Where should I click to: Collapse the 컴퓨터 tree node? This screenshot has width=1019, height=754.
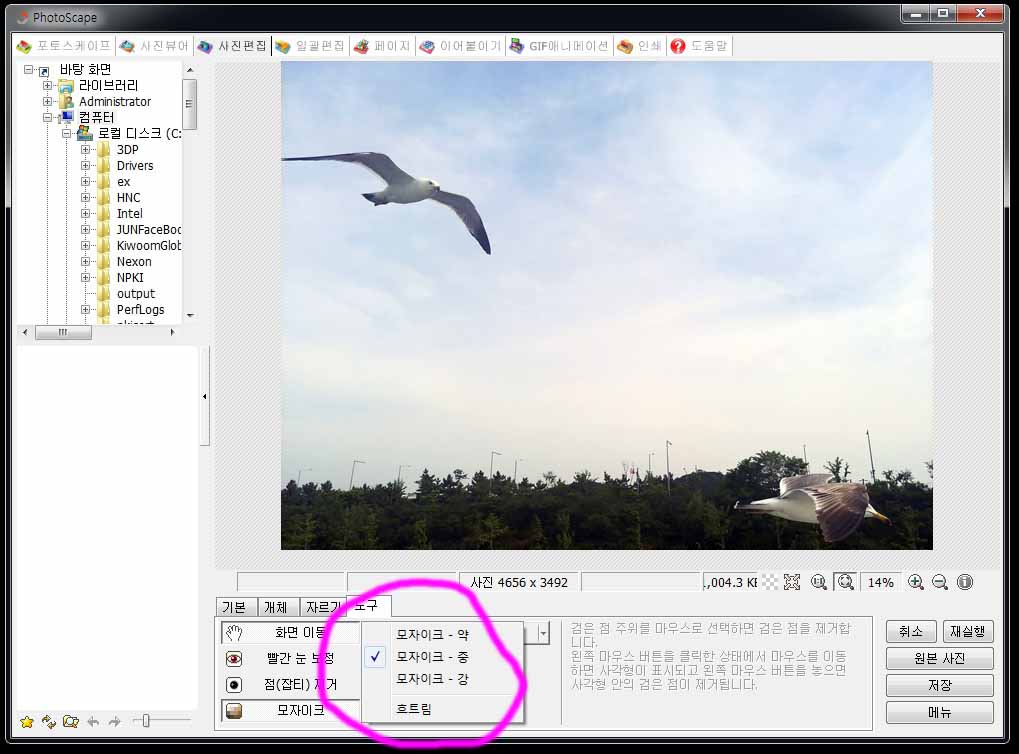[x=47, y=118]
